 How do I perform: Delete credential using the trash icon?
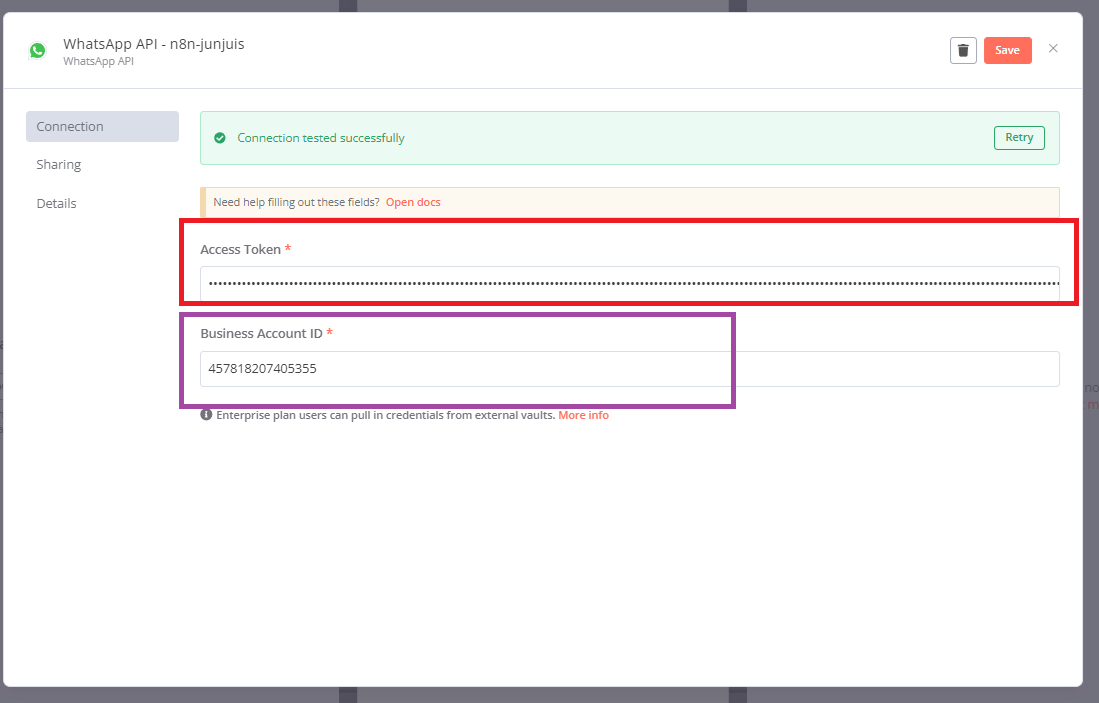click(x=962, y=50)
